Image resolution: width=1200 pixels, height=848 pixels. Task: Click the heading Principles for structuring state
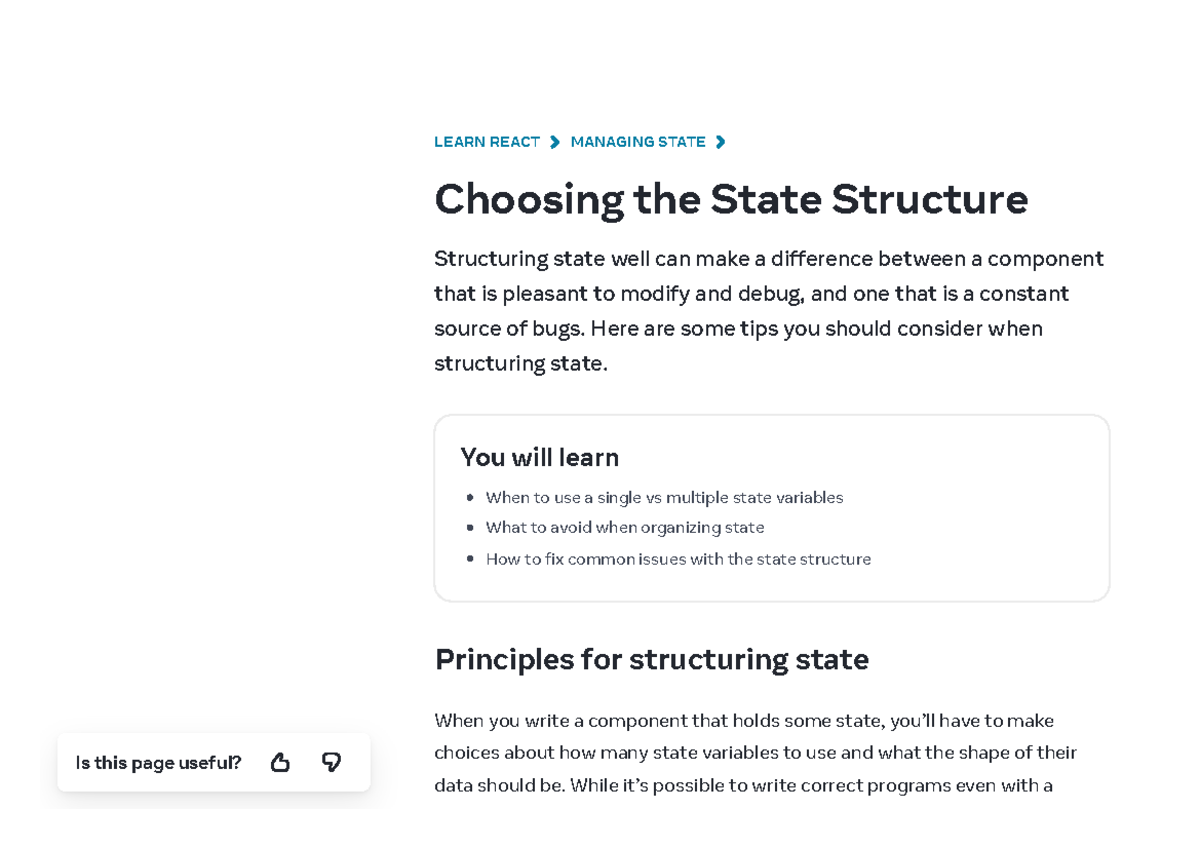click(651, 659)
